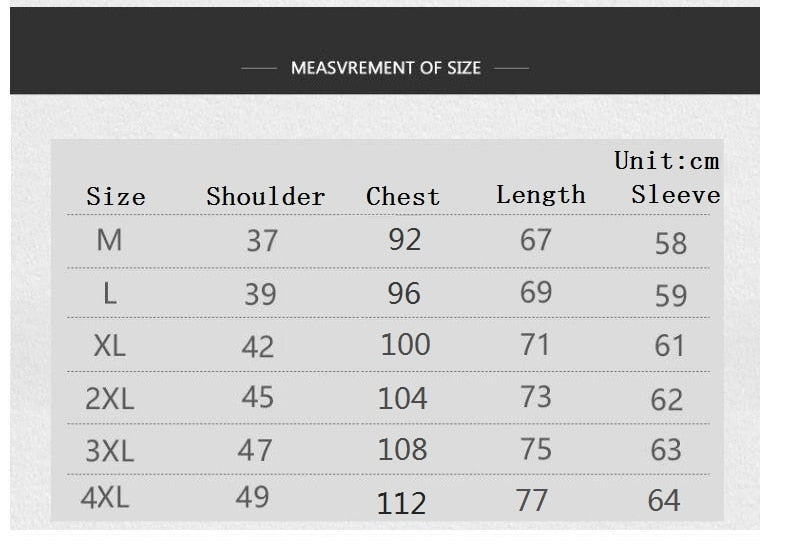This screenshot has height=550, width=800.
Task: Click the L size row label
Action: point(109,293)
